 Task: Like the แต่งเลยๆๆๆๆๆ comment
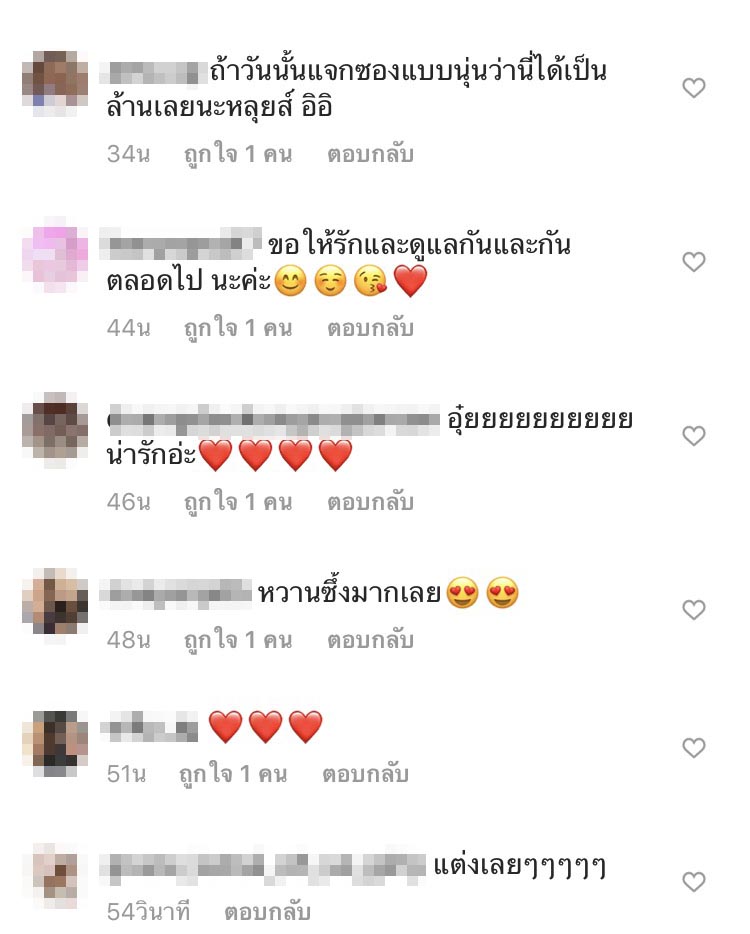click(x=693, y=882)
